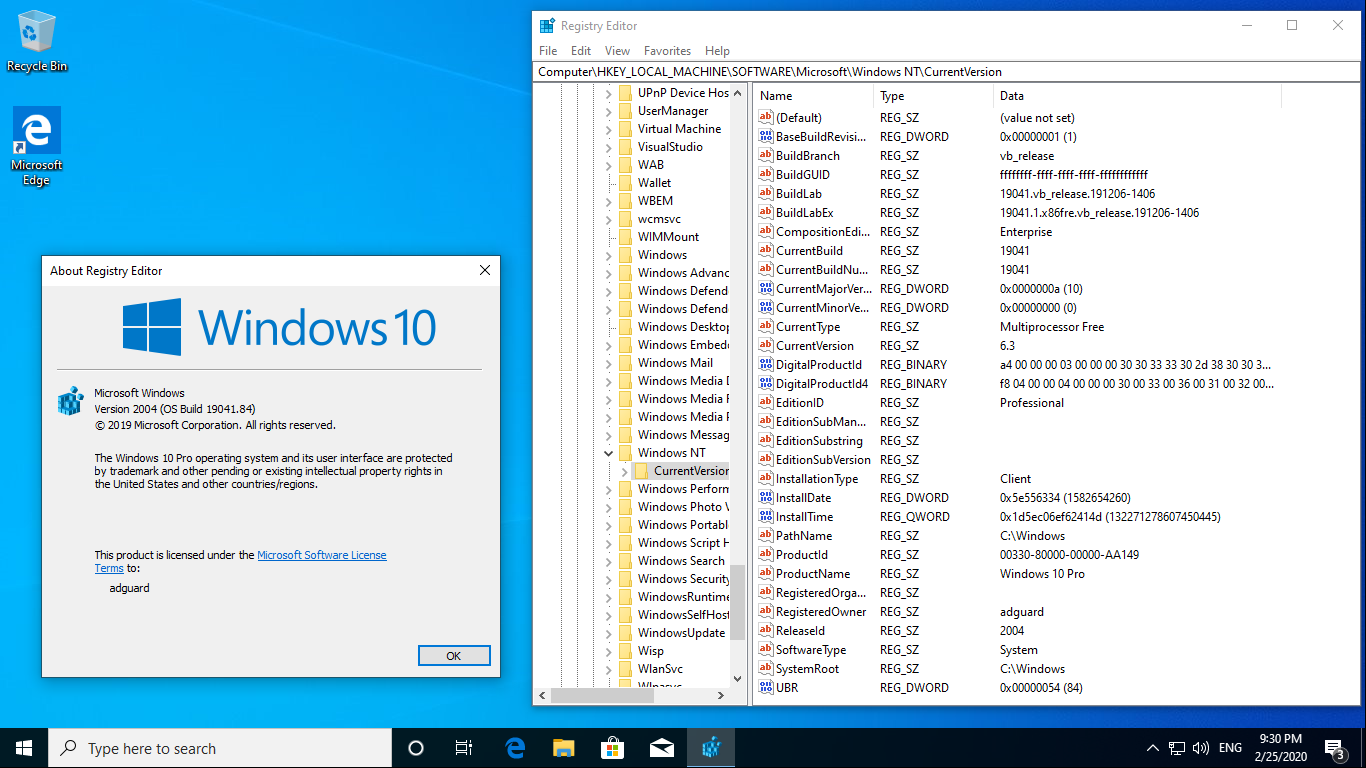Open the Microsoft Edge desktop shortcut

click(x=37, y=147)
